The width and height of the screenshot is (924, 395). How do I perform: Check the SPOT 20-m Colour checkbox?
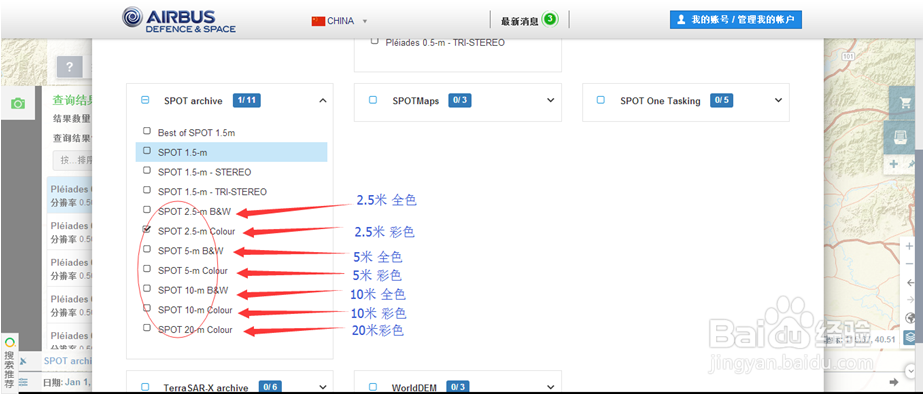click(147, 327)
